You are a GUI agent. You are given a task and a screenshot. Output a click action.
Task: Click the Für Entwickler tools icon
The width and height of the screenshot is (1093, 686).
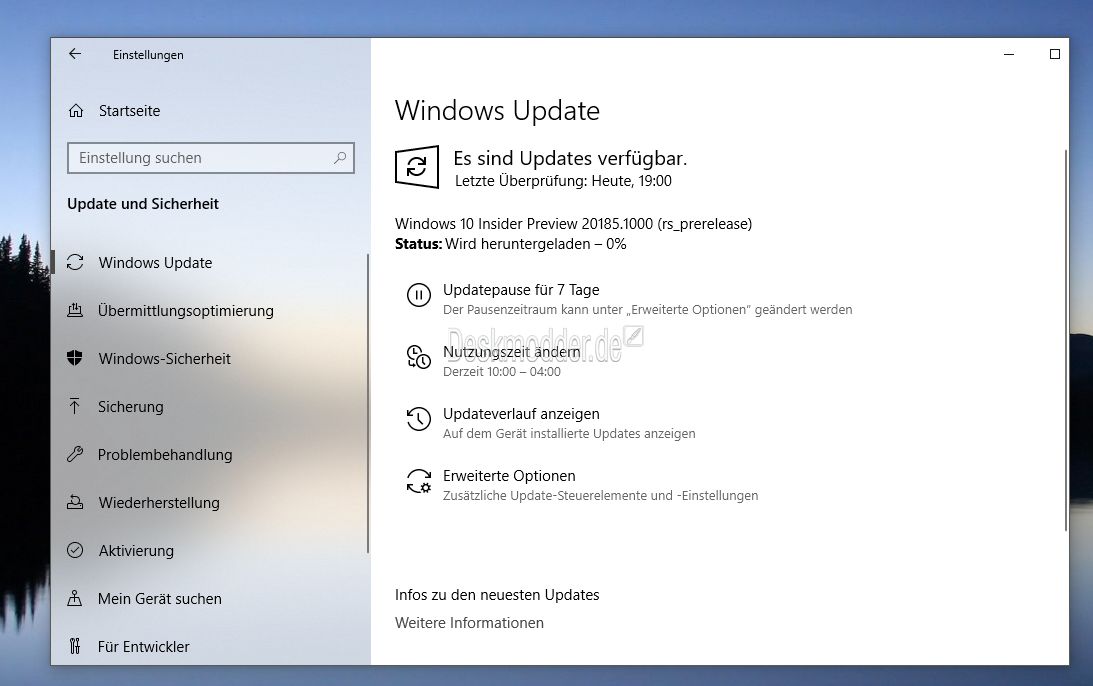[75, 646]
